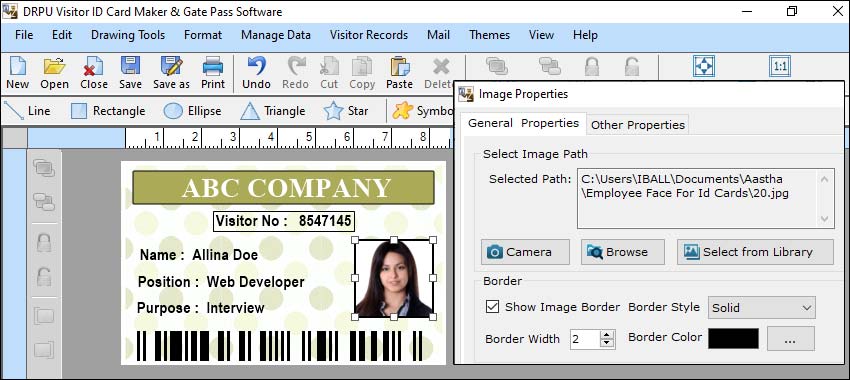This screenshot has height=380, width=850.
Task: Undo the last action
Action: pos(256,73)
